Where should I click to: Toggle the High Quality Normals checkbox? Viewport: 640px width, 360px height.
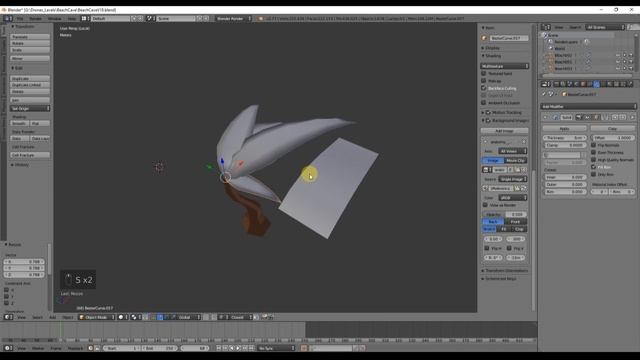[593, 160]
